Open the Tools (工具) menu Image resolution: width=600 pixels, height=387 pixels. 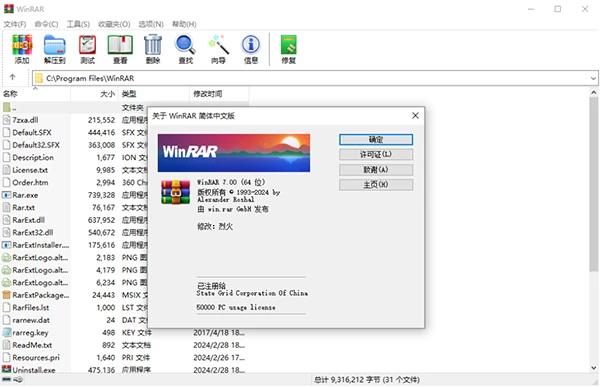[78, 24]
